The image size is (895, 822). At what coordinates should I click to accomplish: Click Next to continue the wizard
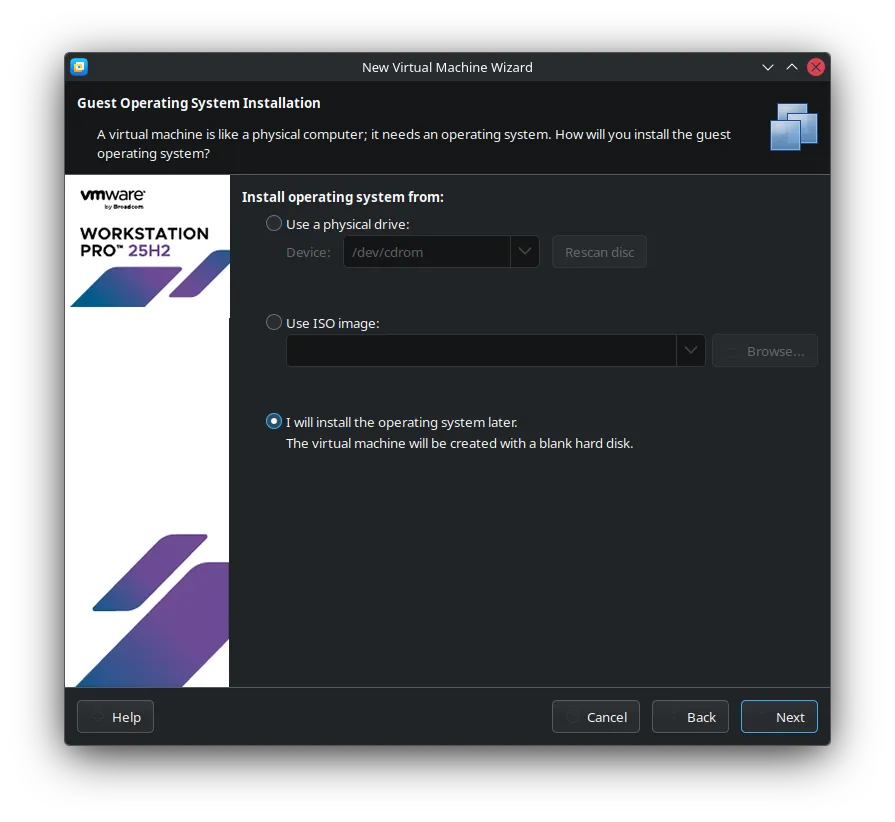779,717
